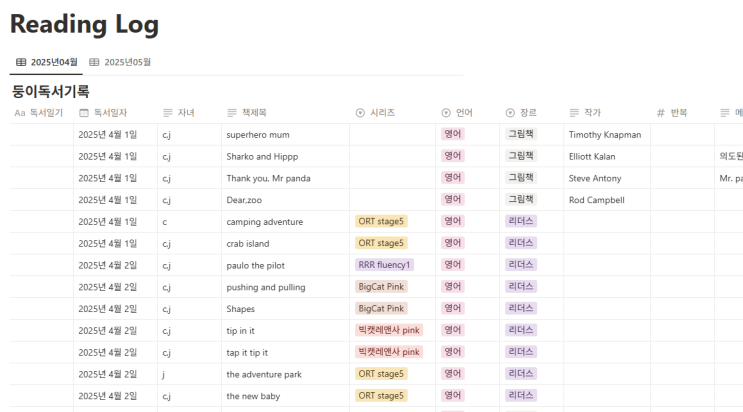Click the calendar icon beside 독서일자 header
The image size is (743, 412).
click(84, 113)
